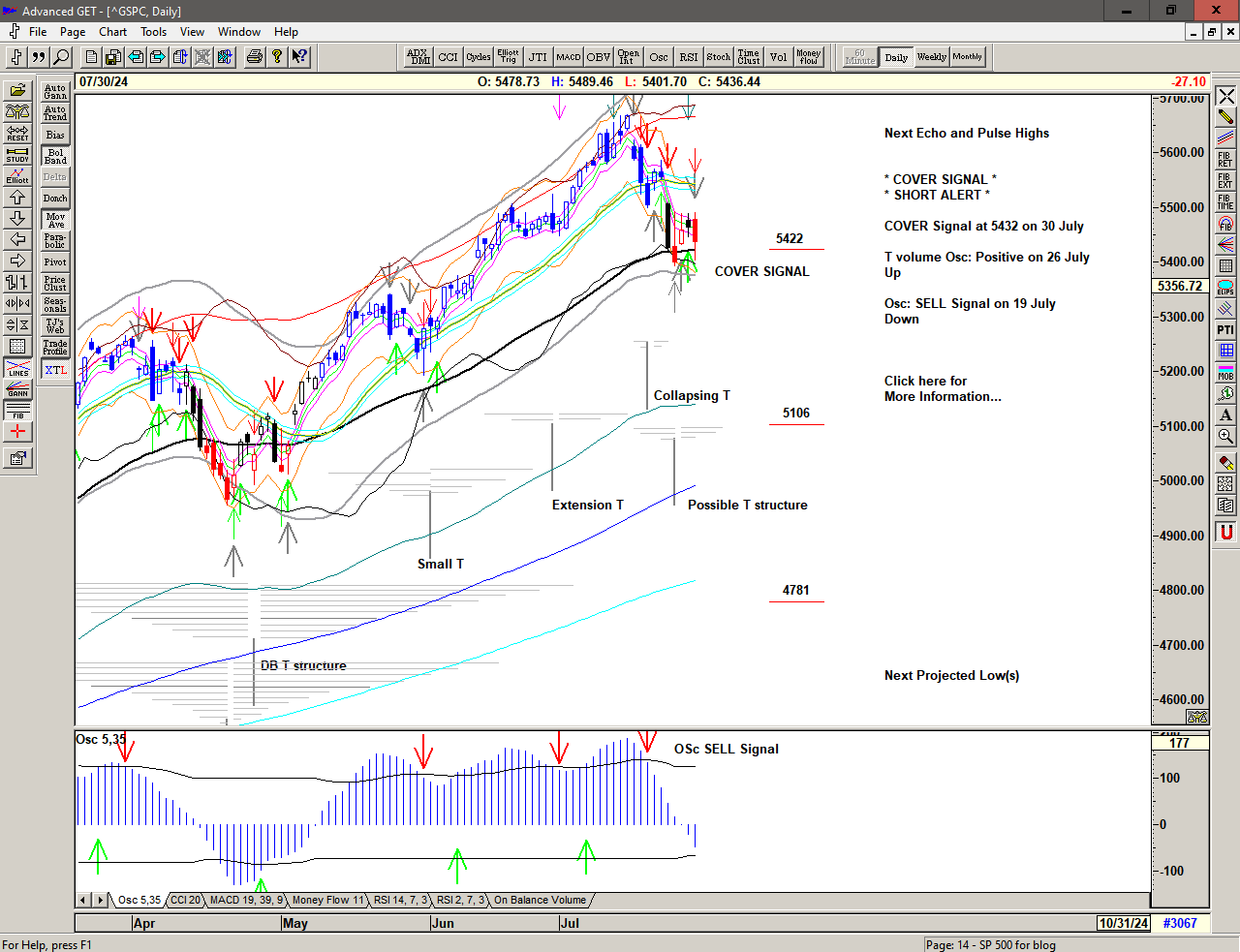Image resolution: width=1240 pixels, height=952 pixels.
Task: Click the FIB RET retracement tool
Action: (x=1225, y=160)
